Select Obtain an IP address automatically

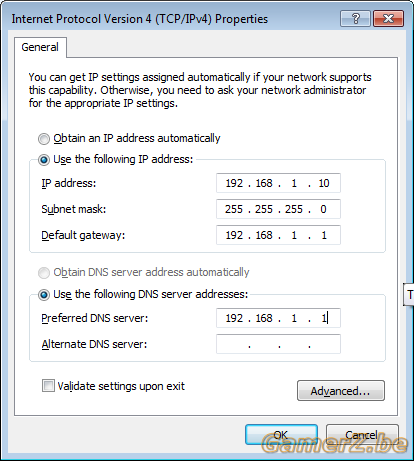tap(44, 139)
